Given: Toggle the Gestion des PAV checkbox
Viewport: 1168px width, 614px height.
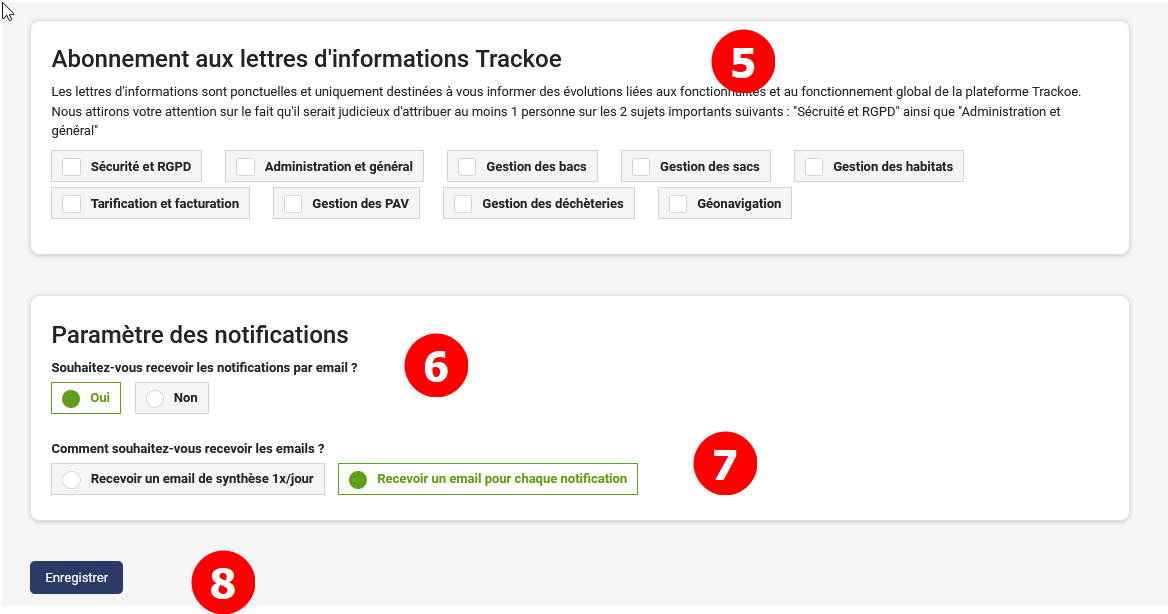Looking at the screenshot, I should pos(293,204).
